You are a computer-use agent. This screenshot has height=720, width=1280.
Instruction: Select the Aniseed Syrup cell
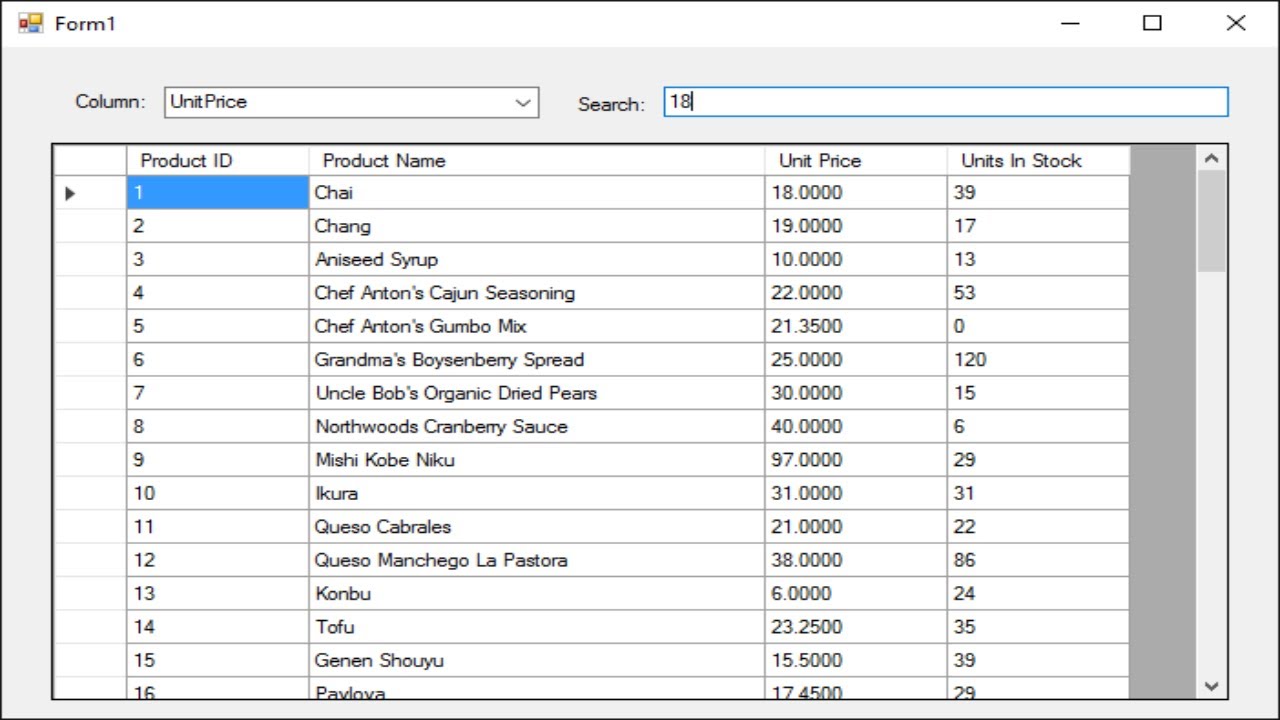[x=537, y=259]
